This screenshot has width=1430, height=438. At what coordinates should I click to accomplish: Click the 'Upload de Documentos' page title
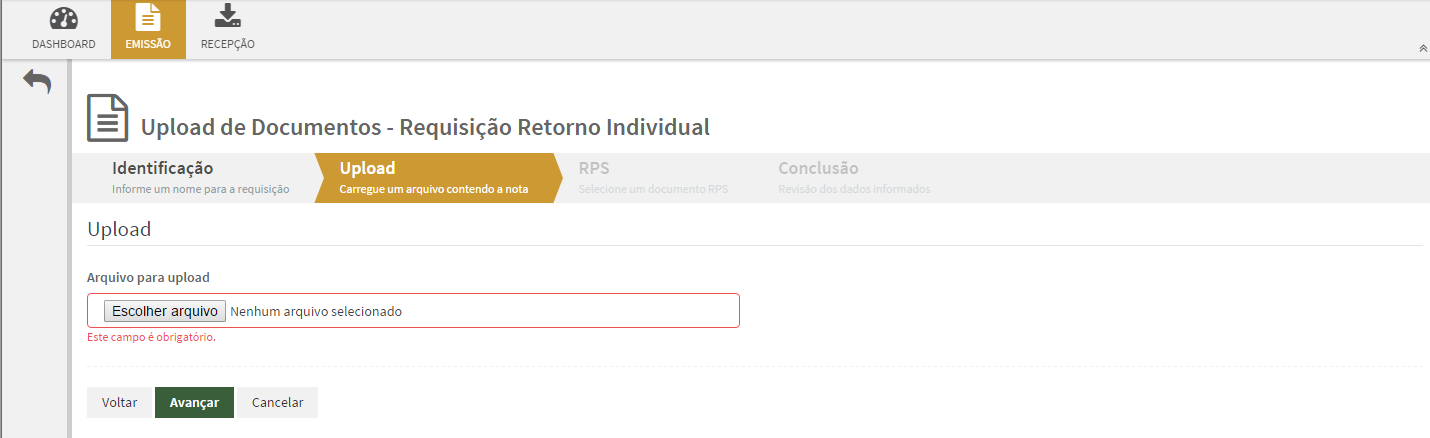(x=425, y=127)
